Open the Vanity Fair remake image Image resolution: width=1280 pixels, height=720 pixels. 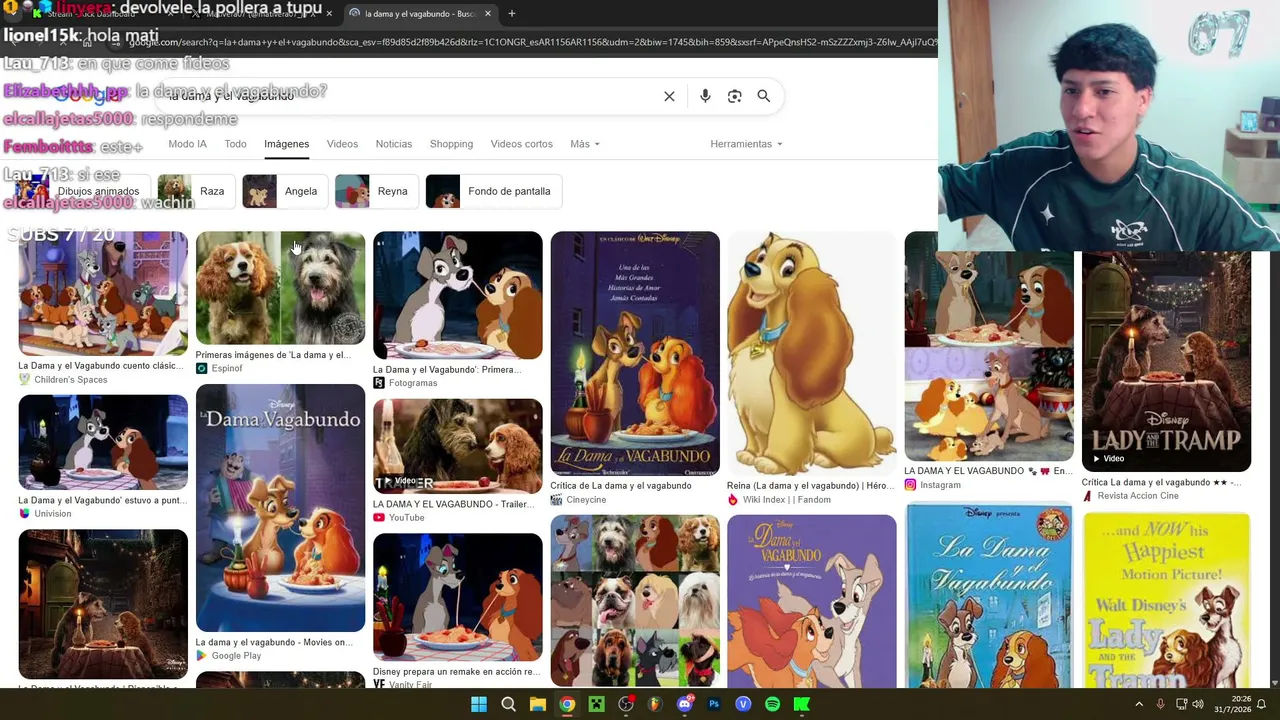coord(458,597)
